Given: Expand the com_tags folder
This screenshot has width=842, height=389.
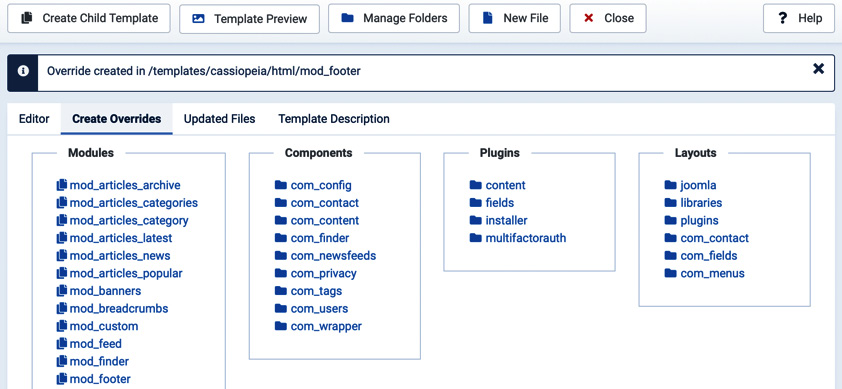Looking at the screenshot, I should click(308, 291).
